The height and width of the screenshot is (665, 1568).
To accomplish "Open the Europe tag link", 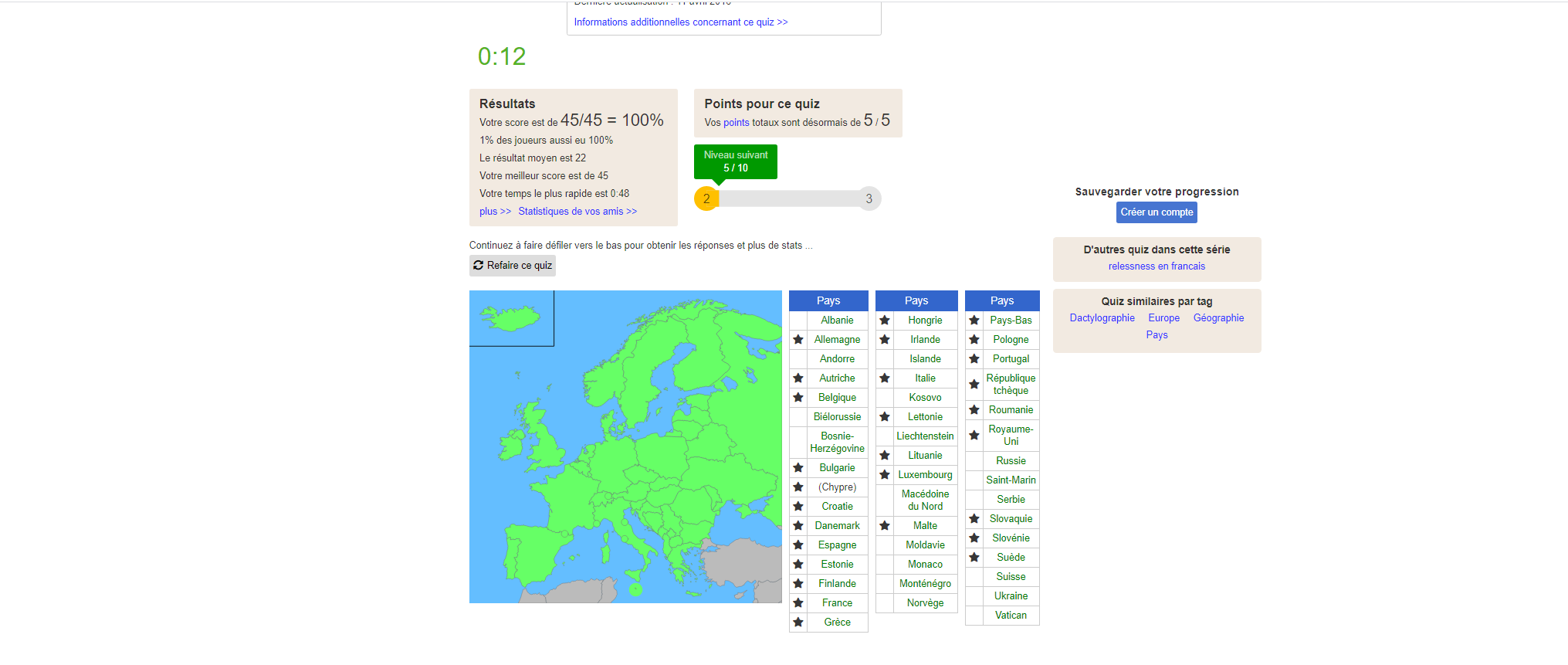I will [1163, 318].
